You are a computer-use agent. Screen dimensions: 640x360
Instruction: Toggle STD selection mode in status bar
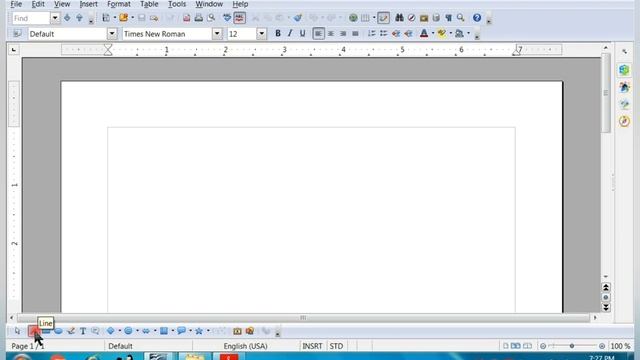click(x=336, y=346)
